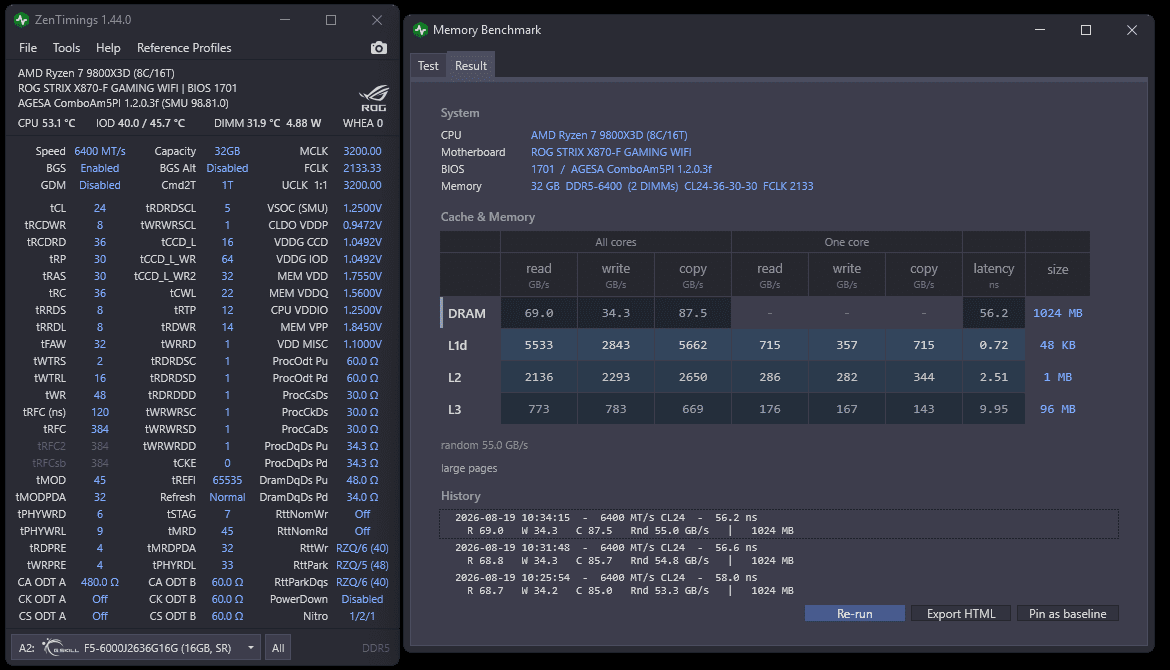The height and width of the screenshot is (670, 1170).
Task: Click the ROG STRIX X870-F motherboard link
Action: click(x=611, y=152)
